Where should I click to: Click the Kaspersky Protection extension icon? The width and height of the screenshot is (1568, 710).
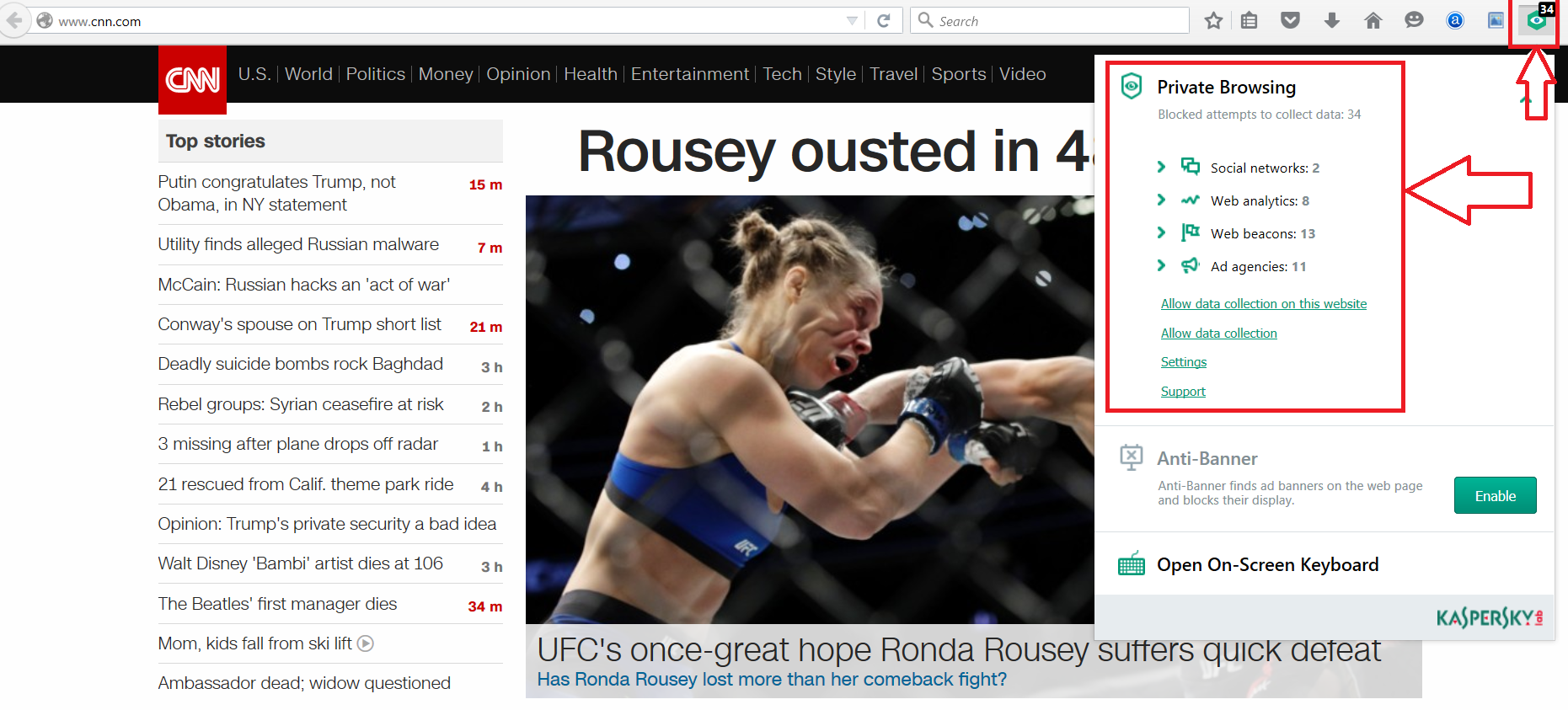(x=1536, y=21)
